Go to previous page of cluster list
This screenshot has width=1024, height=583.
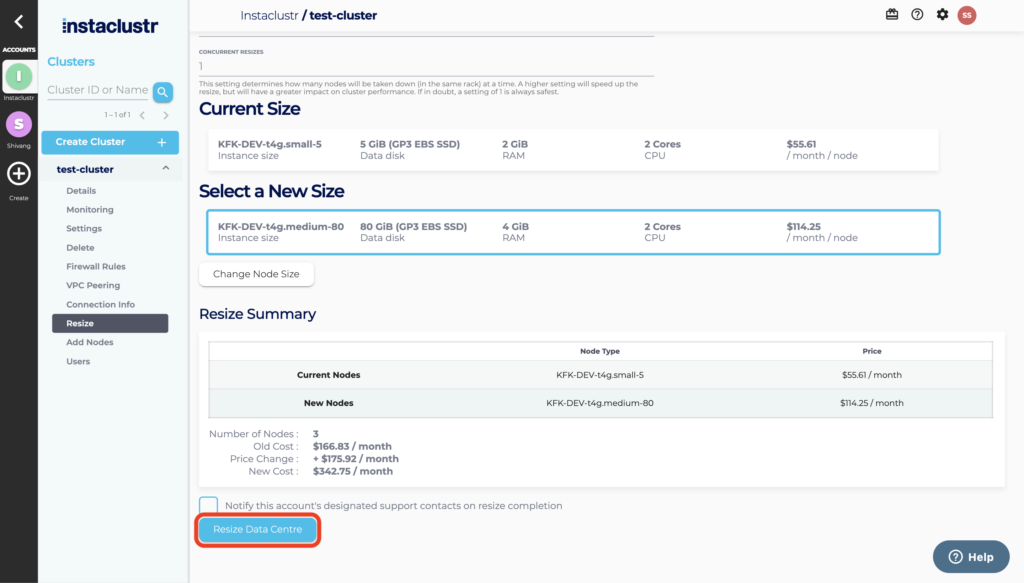[x=142, y=116]
